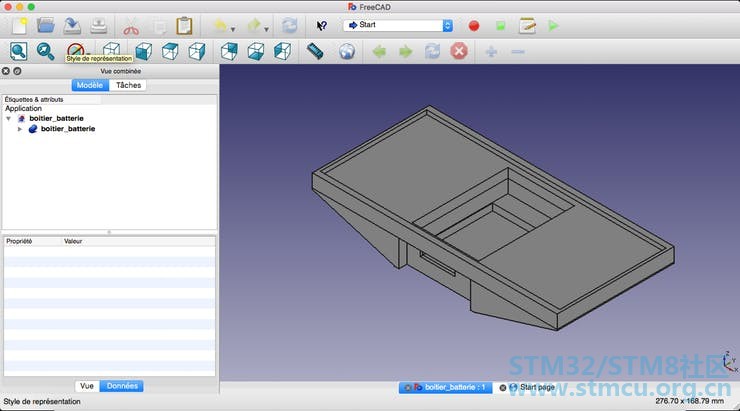Print the document using the printer icon

(99, 25)
